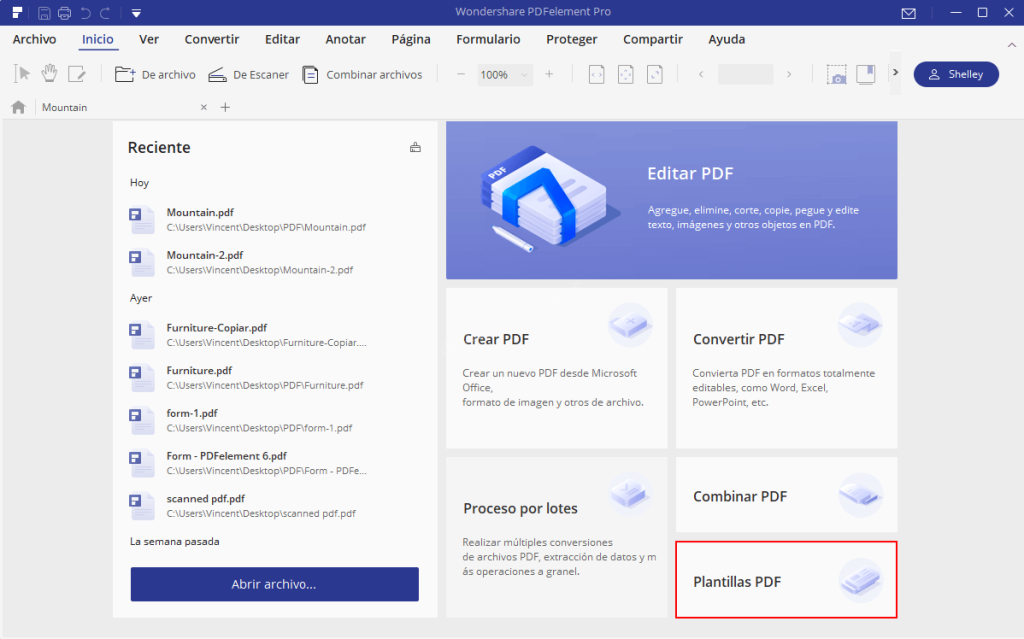Select the hand pan tool
This screenshot has width=1024, height=639.
(49, 74)
